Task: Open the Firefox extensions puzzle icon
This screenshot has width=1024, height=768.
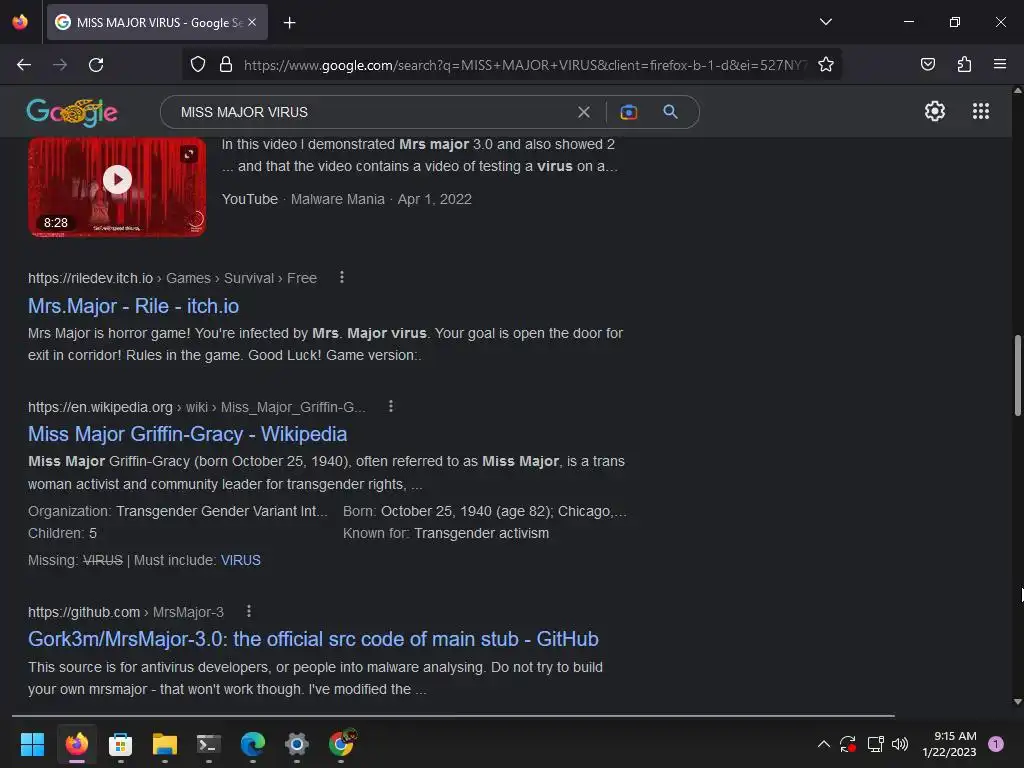Action: 964,64
